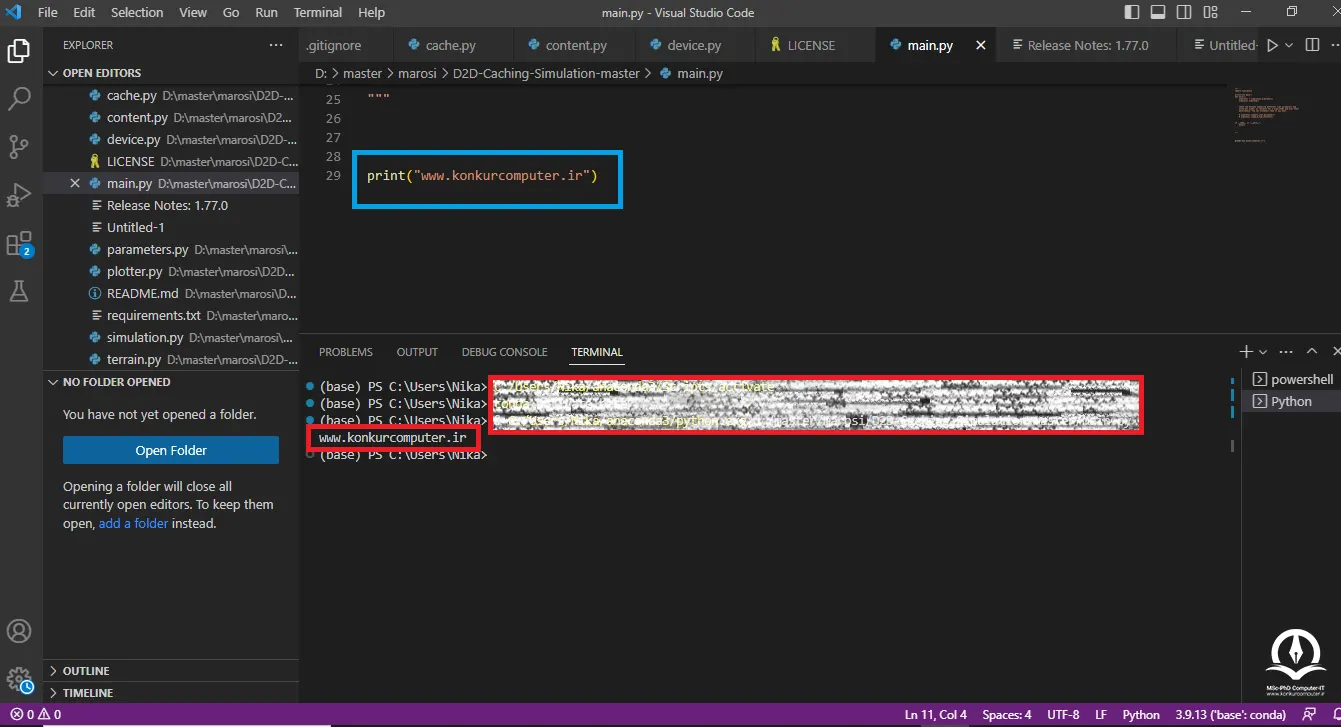The image size is (1341, 727).
Task: Open the Source Control view
Action: click(19, 147)
